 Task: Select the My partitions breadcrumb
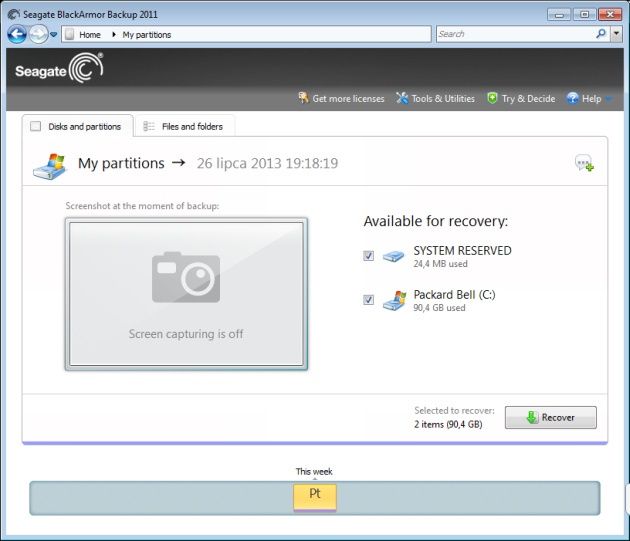[x=147, y=35]
